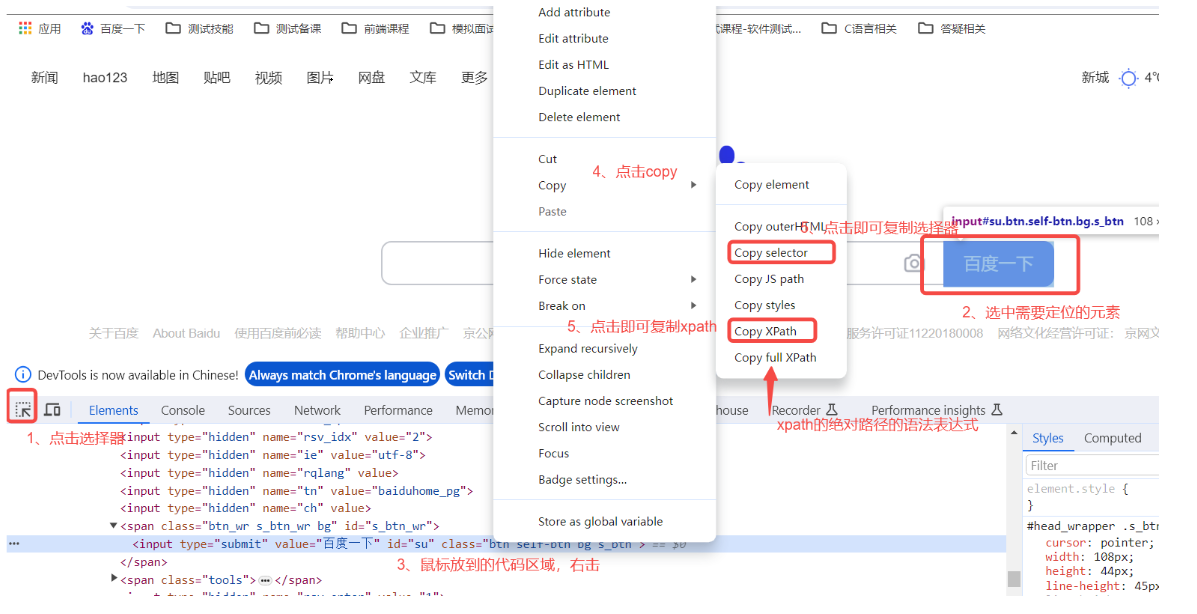Select Store as global variable
The height and width of the screenshot is (614, 1197).
coord(600,522)
